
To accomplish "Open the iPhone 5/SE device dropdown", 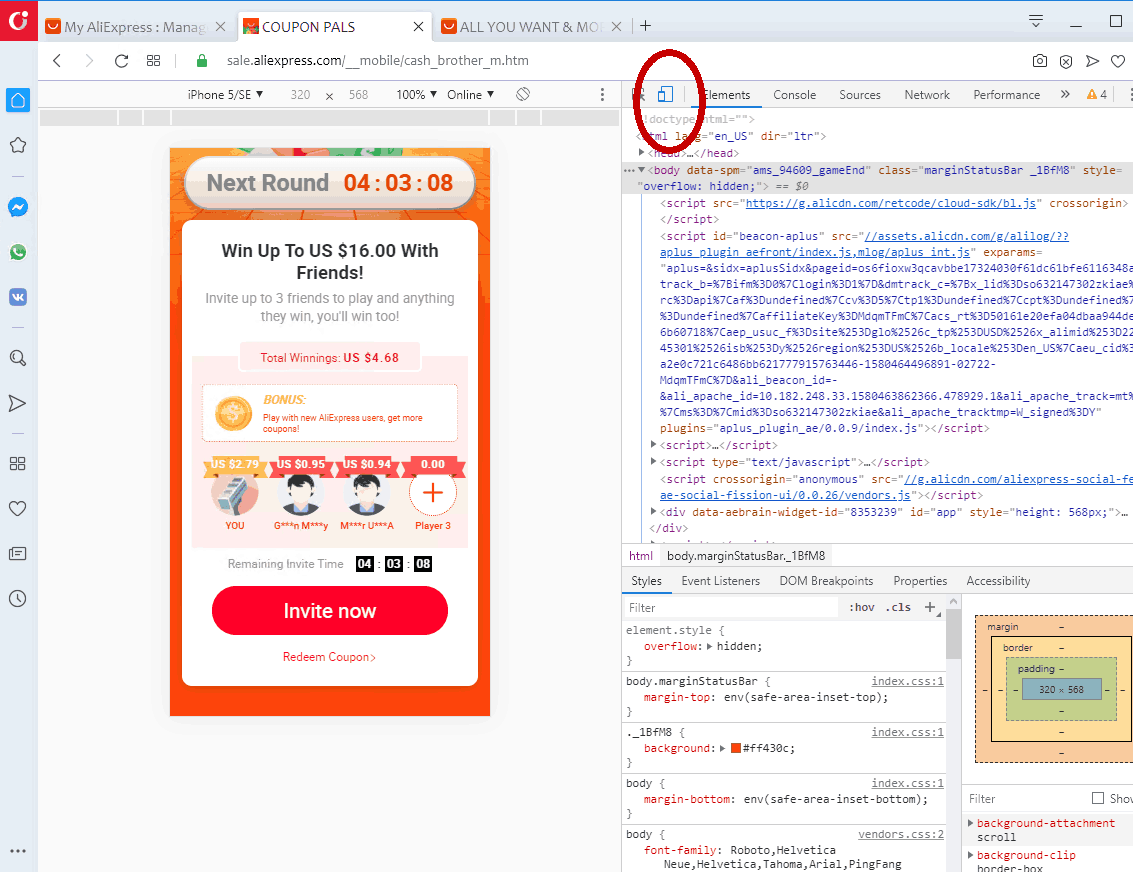I will click(225, 95).
